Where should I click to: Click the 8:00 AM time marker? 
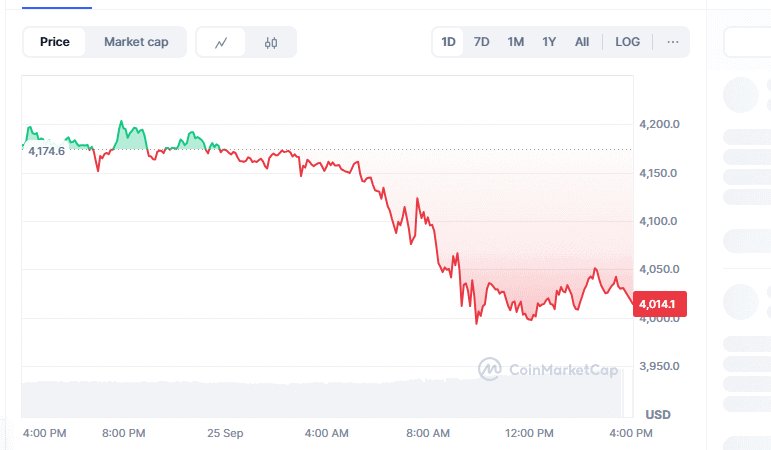428,433
